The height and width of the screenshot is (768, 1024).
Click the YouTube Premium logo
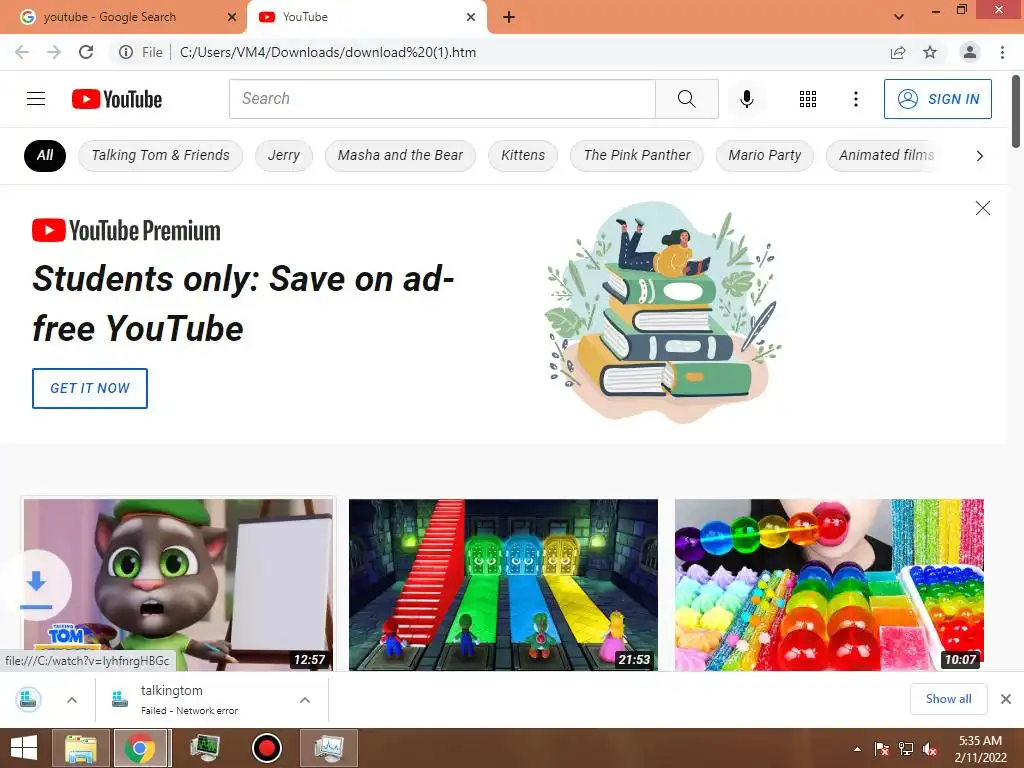126,231
